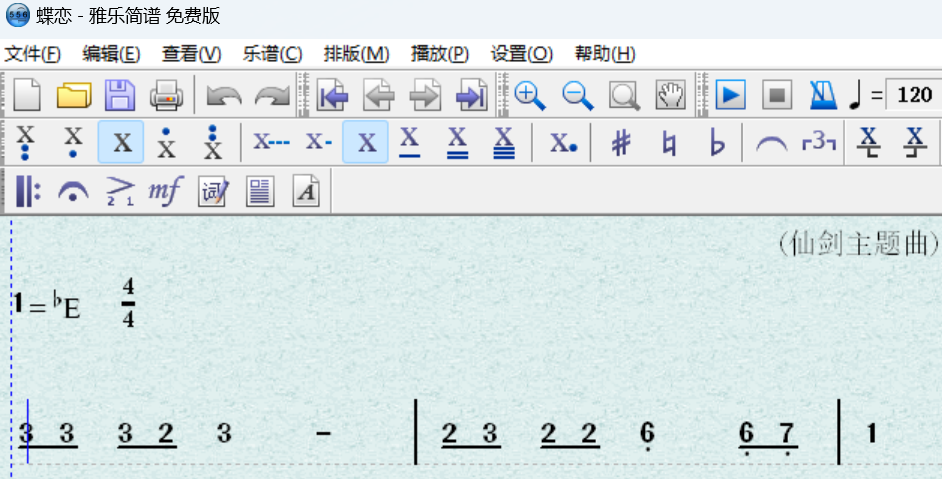This screenshot has height=479, width=942.
Task: Insert a triplet bracket
Action: click(819, 142)
